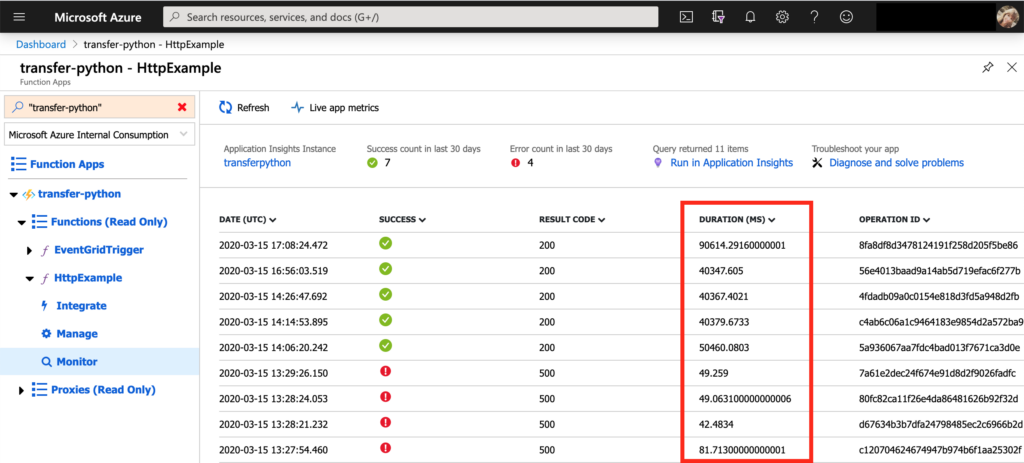Open the 2020-03-15 13:28:21.232 invocation

tap(273, 424)
